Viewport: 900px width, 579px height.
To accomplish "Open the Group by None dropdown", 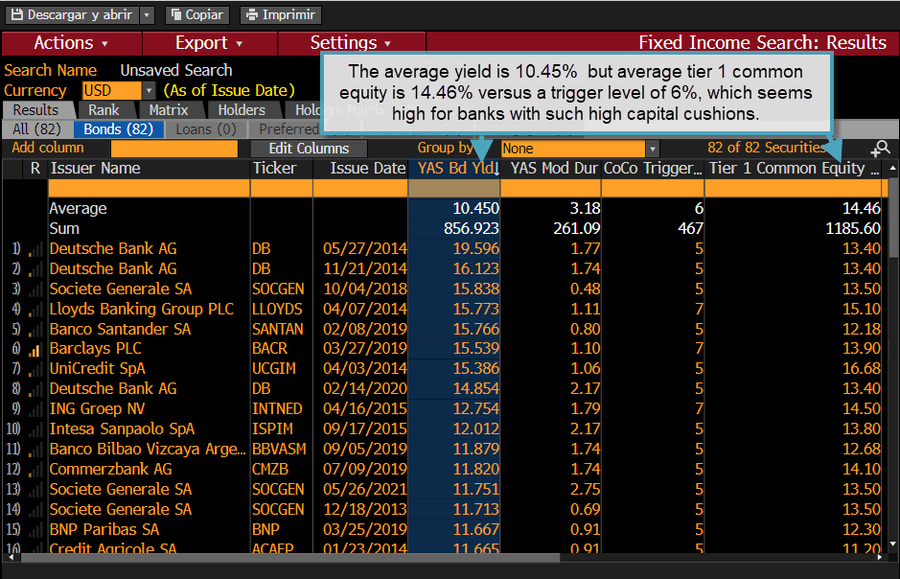I will pos(652,149).
